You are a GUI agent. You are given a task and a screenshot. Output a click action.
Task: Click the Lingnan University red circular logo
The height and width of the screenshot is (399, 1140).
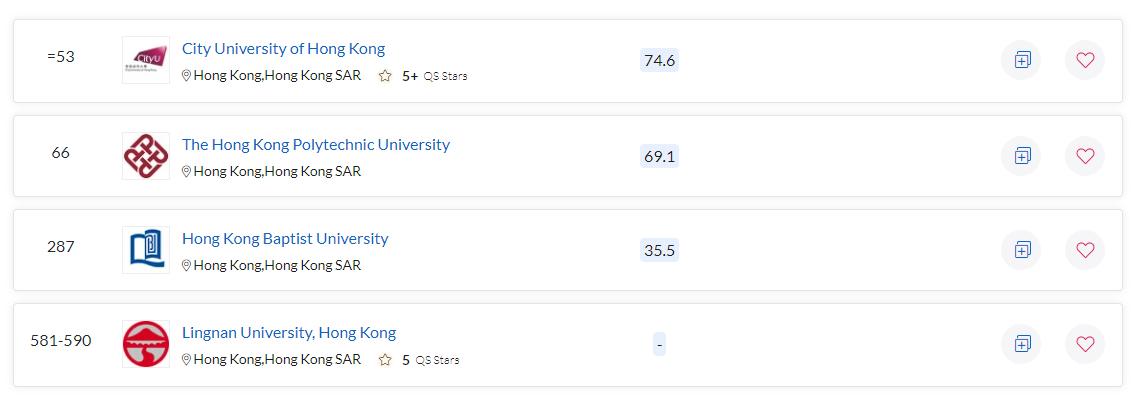145,344
